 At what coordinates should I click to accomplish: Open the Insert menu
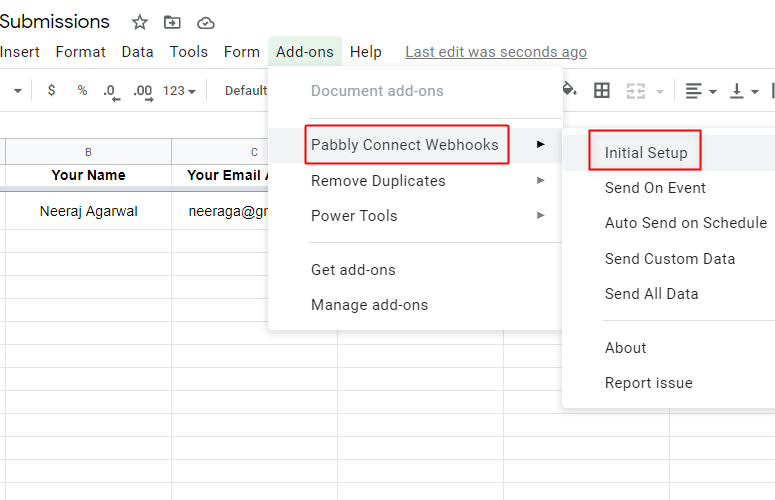(x=20, y=52)
